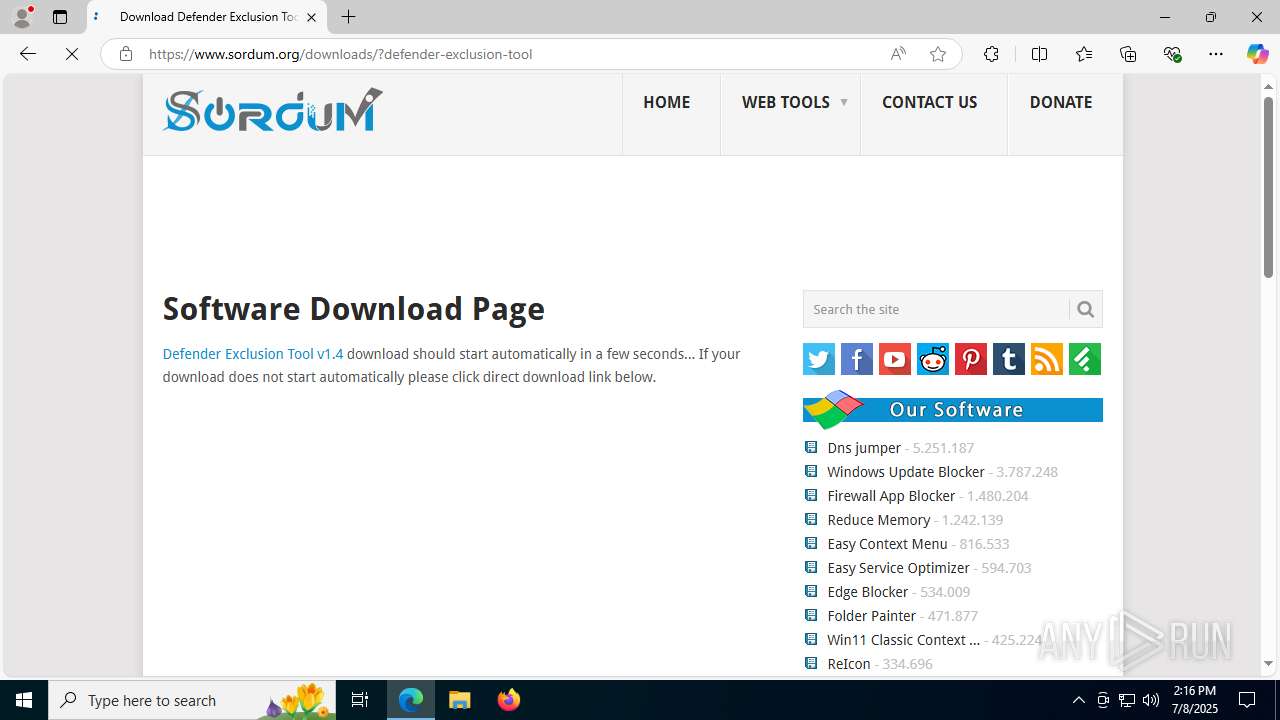The height and width of the screenshot is (720, 1280).
Task: Open the Edge Blocker link
Action: pyautogui.click(x=868, y=592)
